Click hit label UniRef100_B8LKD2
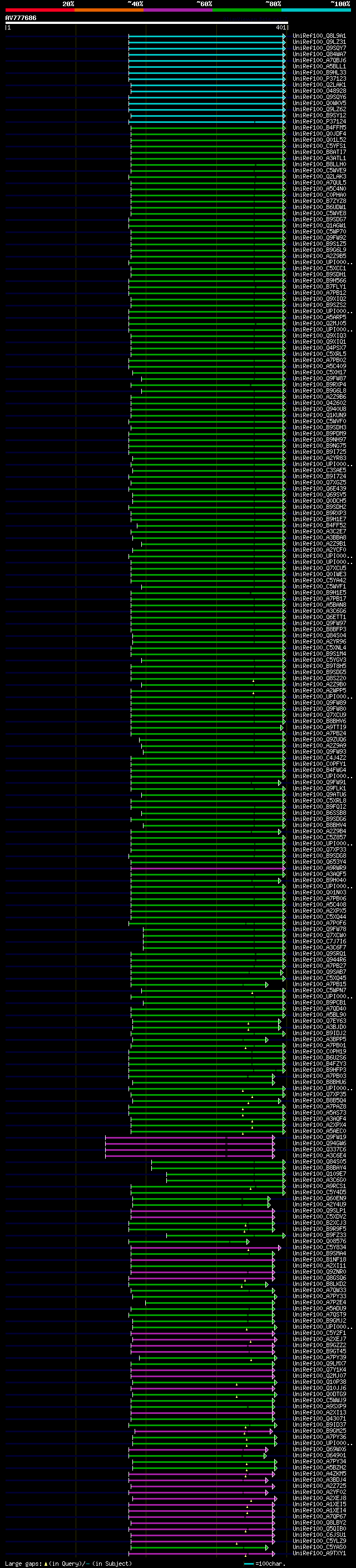356x1568 pixels. pos(319,1284)
